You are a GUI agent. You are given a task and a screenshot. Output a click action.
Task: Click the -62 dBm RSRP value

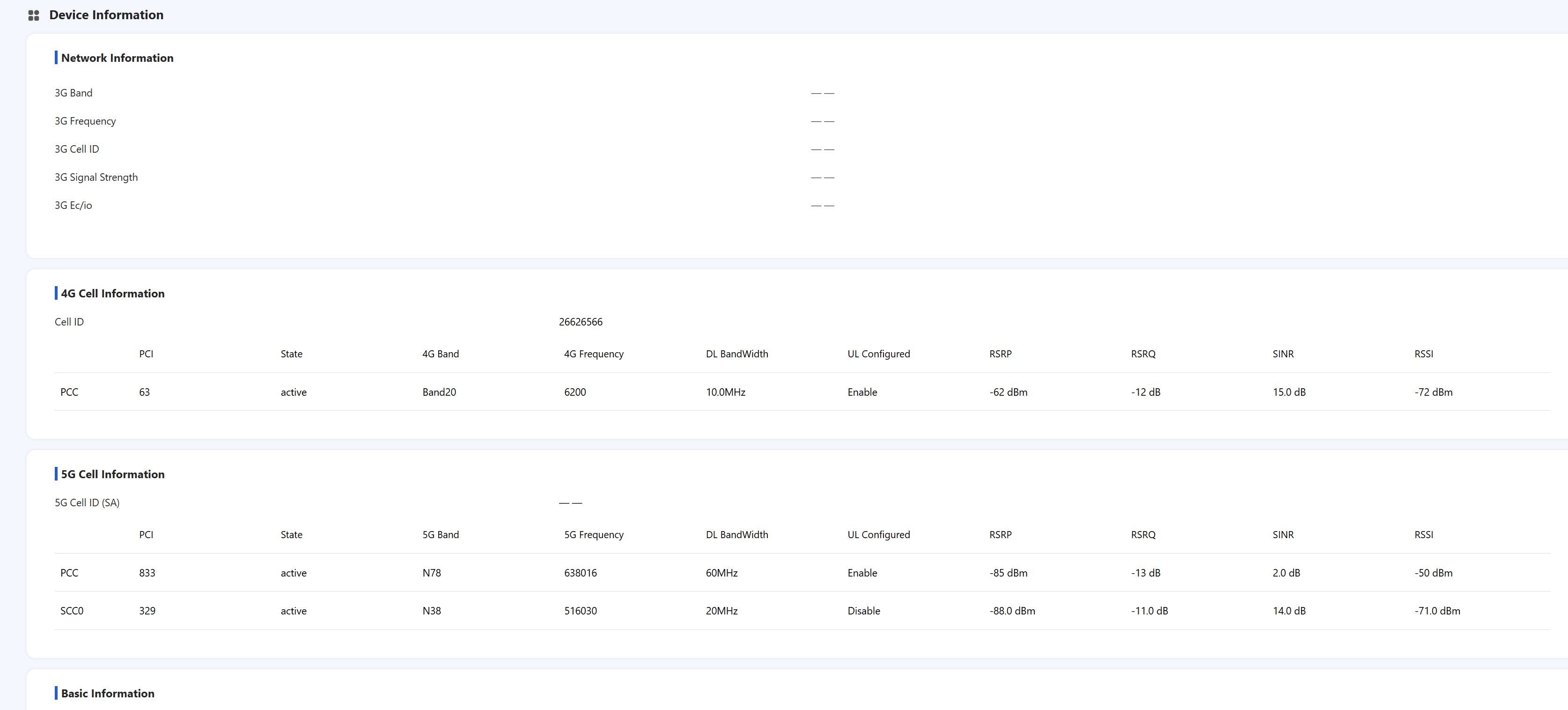coord(1008,392)
